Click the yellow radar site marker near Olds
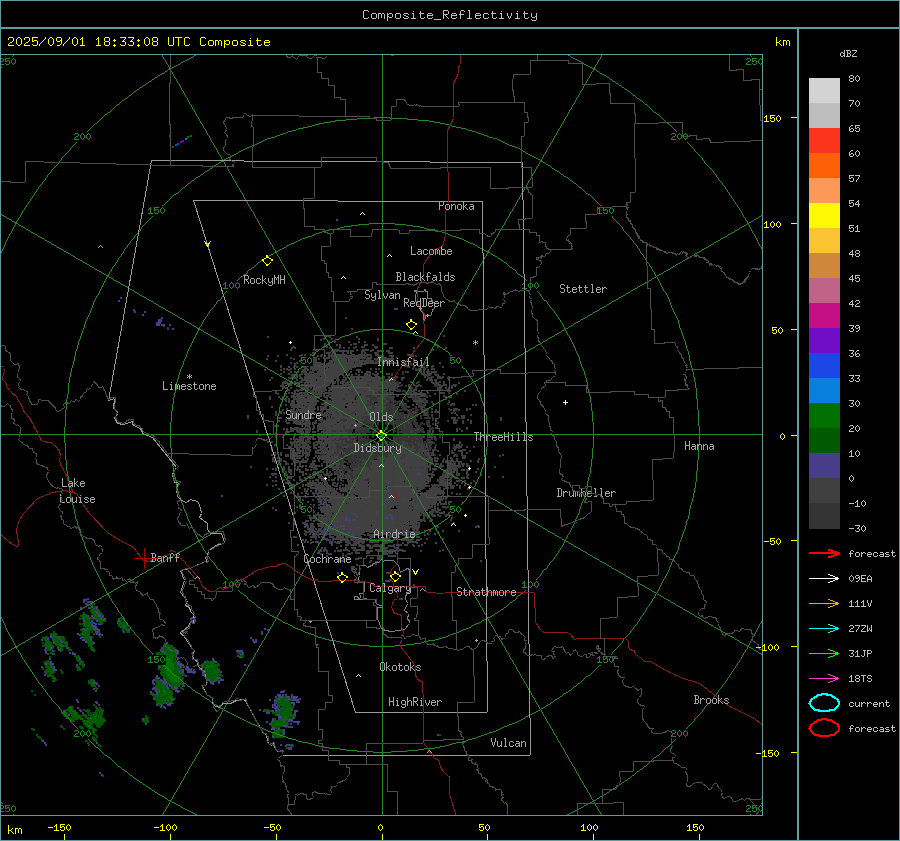The height and width of the screenshot is (841, 900). (381, 436)
